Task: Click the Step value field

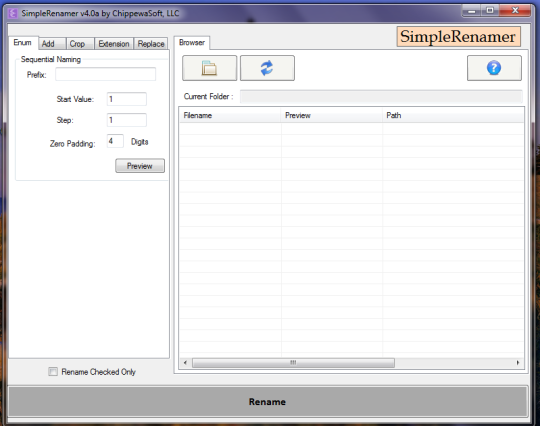Action: (x=127, y=120)
